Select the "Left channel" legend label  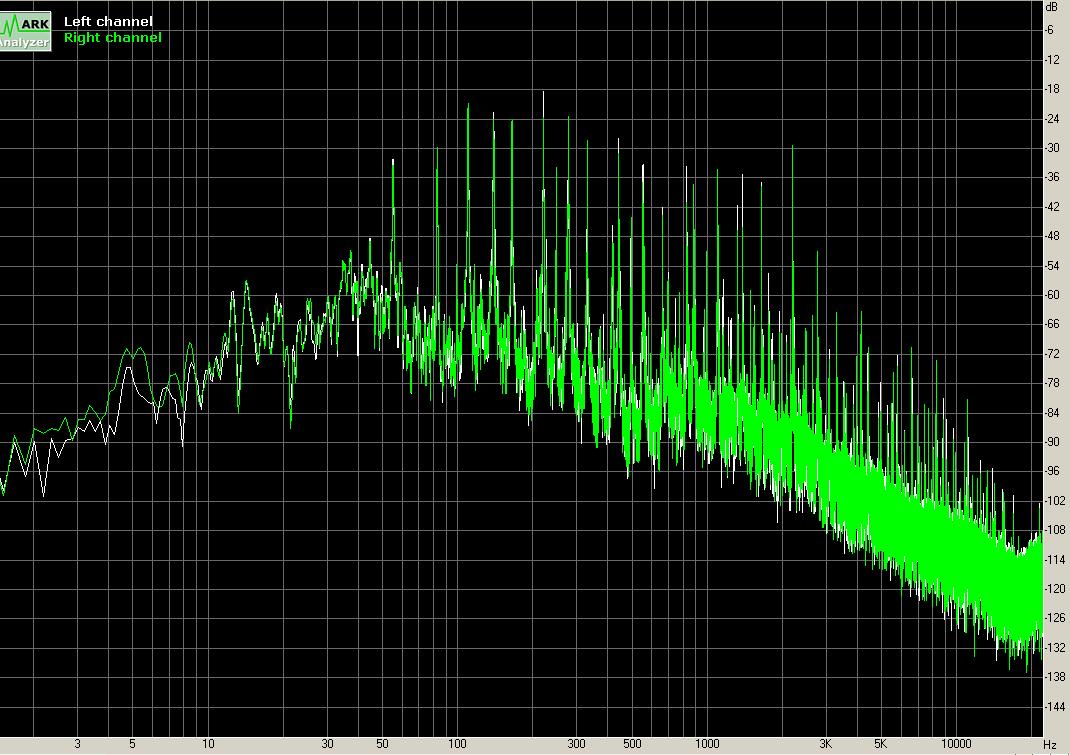click(x=108, y=21)
